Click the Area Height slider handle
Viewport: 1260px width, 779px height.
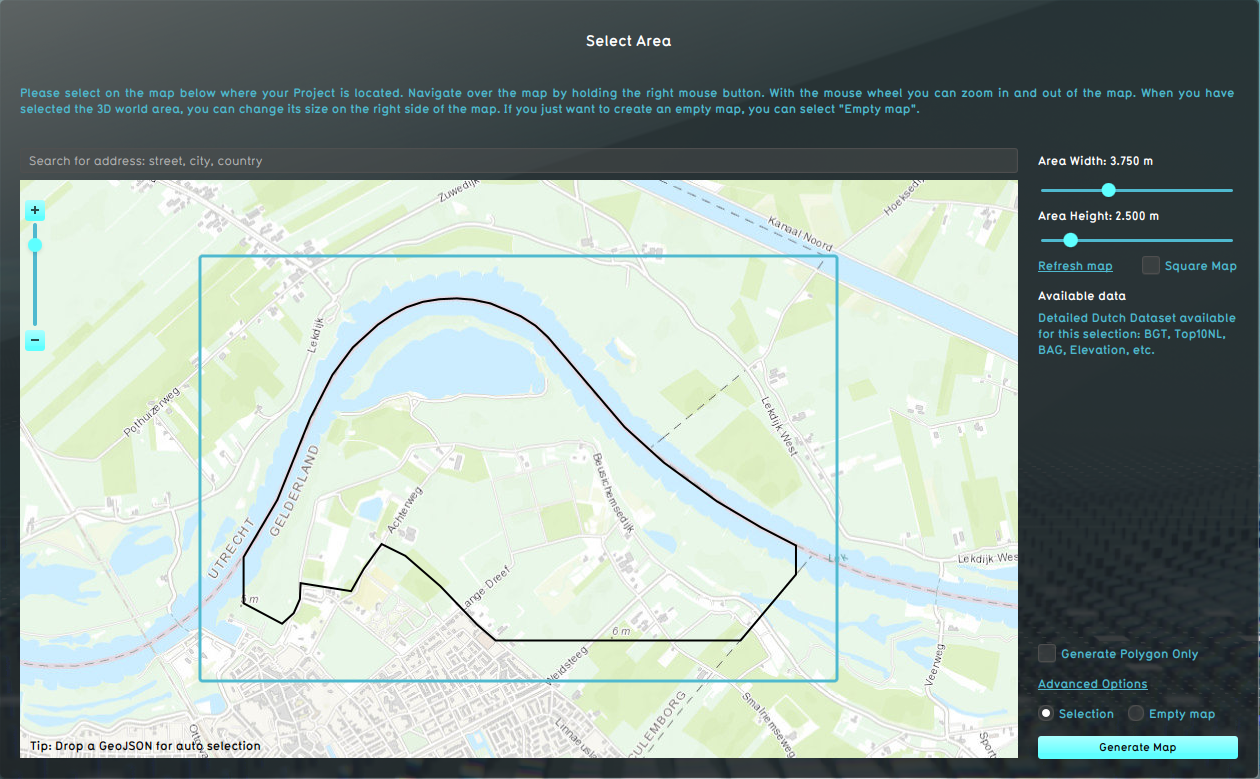(1070, 240)
